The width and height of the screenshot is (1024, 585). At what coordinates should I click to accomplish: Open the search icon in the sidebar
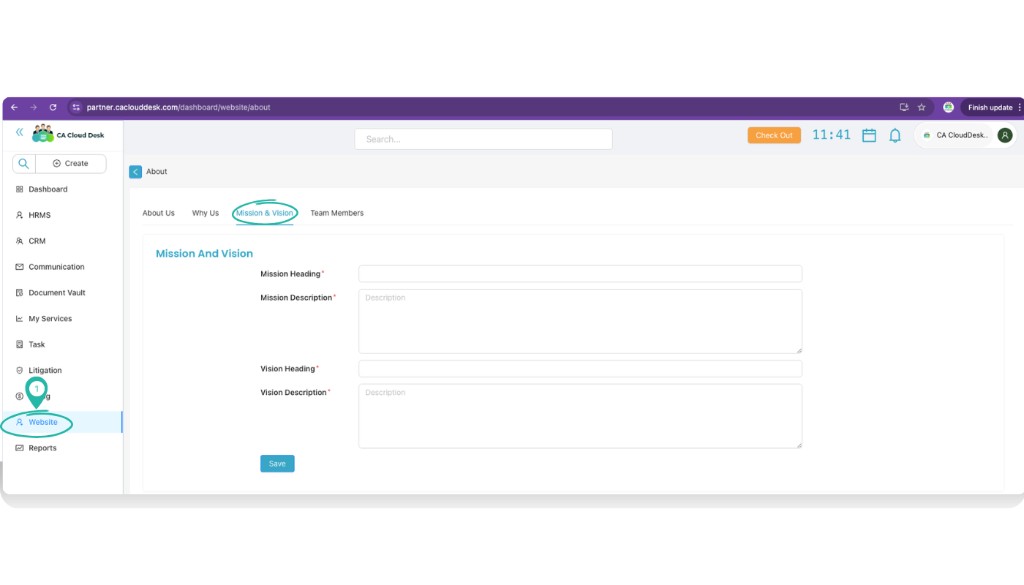click(x=25, y=163)
